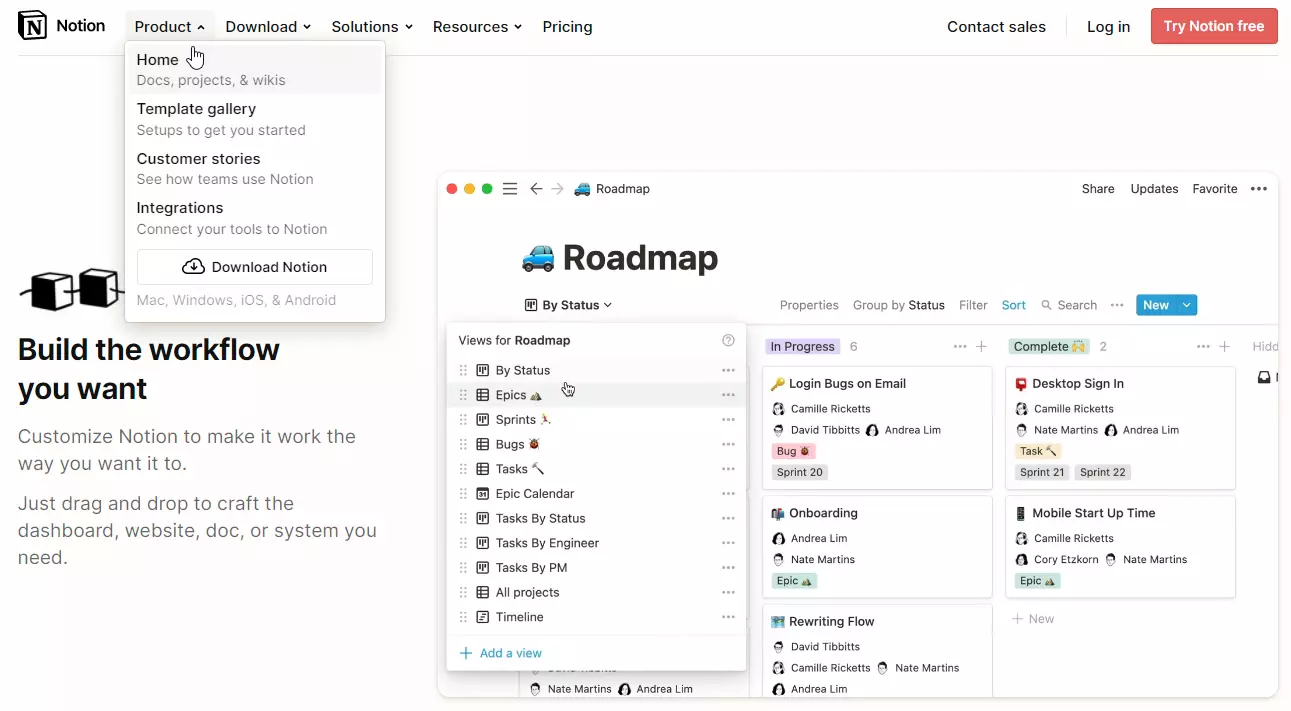Viewport: 1291px width, 711px height.
Task: Click the help icon in Views for Roadmap
Action: tap(728, 340)
